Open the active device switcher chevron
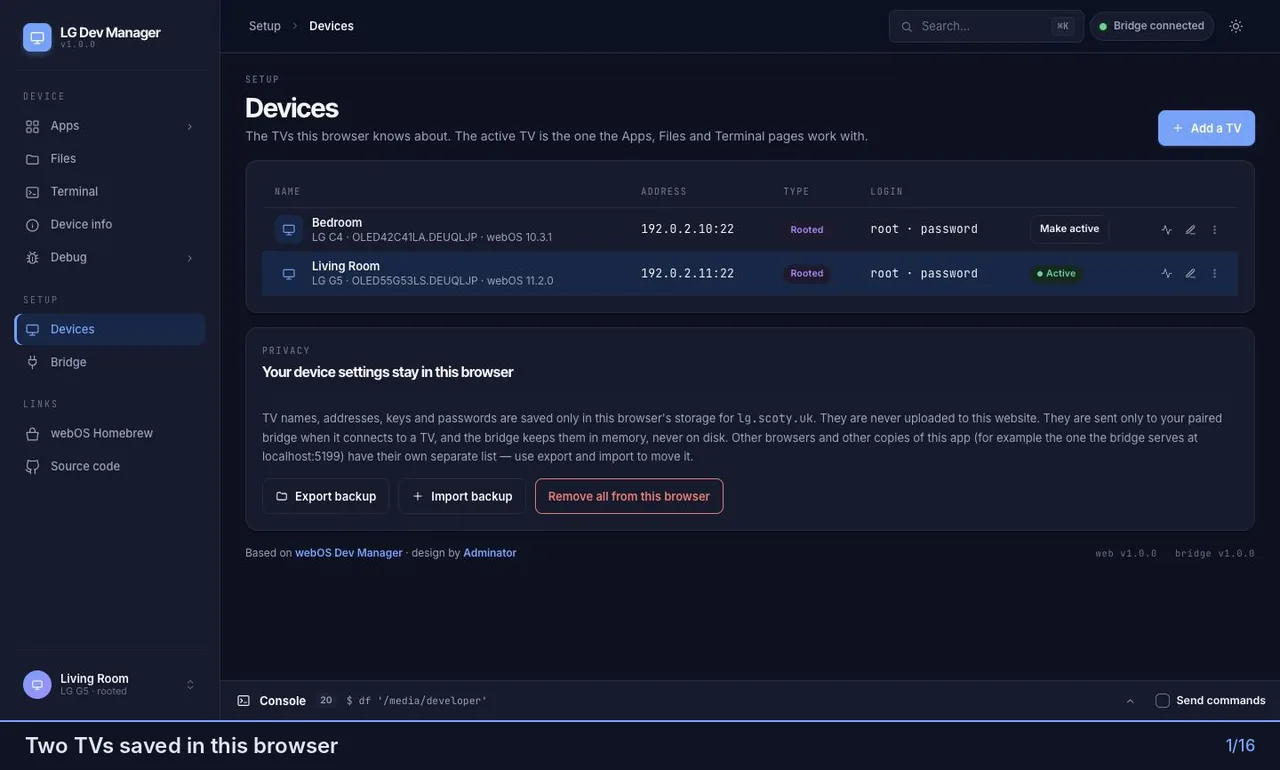The width and height of the screenshot is (1280, 770). coord(190,685)
